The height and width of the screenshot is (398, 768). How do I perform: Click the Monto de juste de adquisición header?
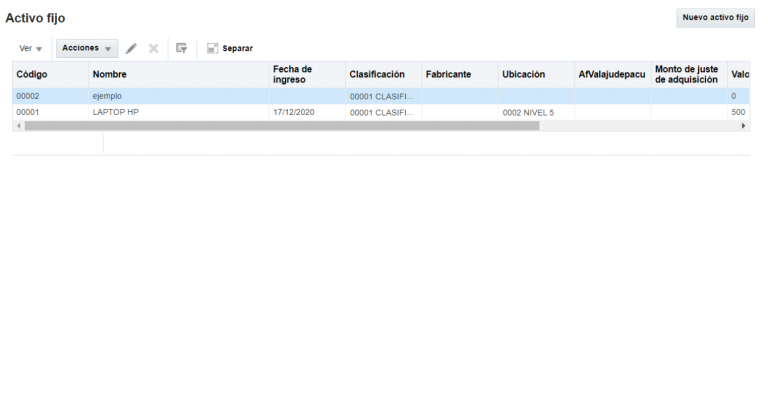(x=689, y=74)
